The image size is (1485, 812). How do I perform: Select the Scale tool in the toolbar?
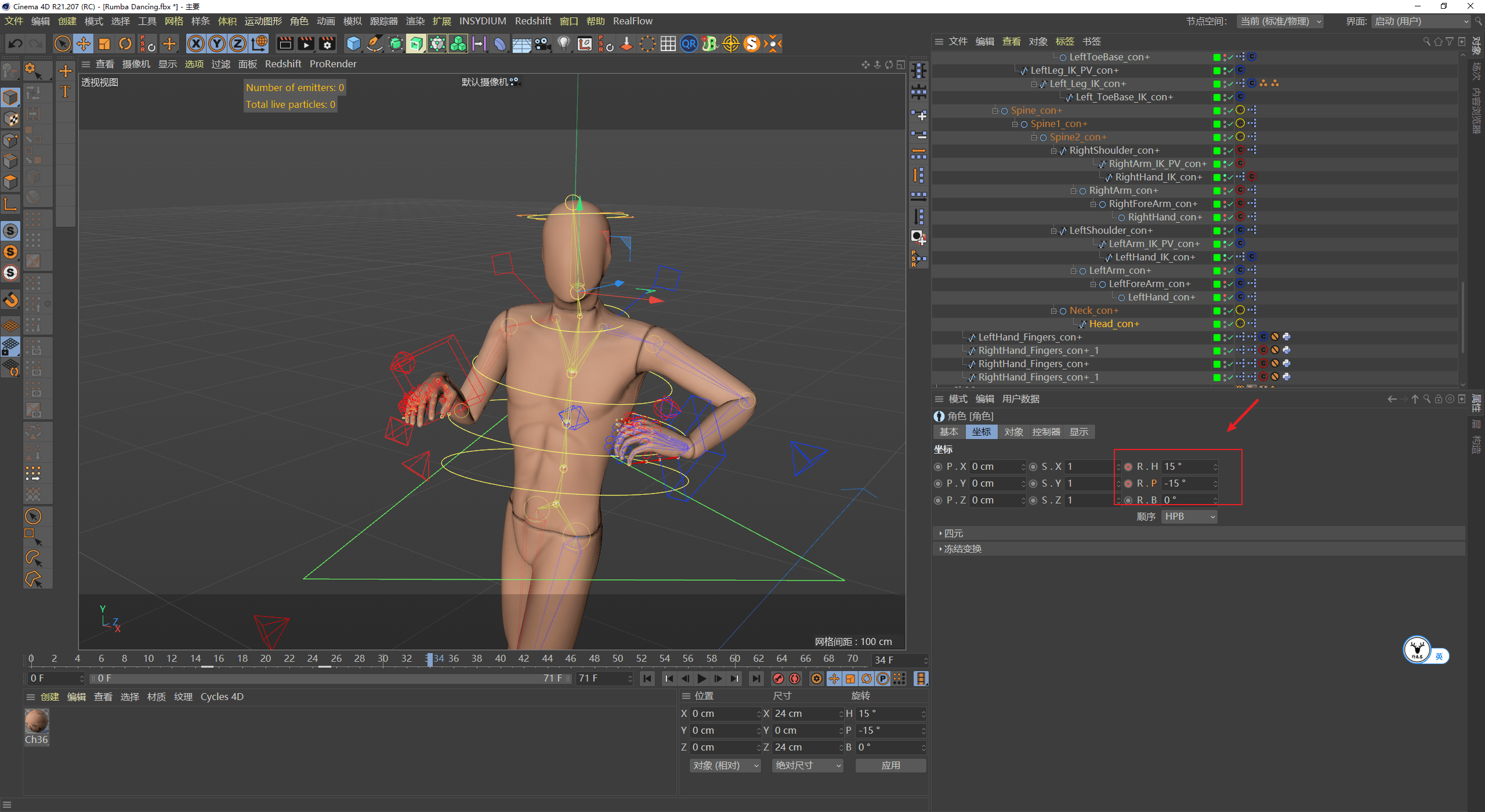coord(104,43)
